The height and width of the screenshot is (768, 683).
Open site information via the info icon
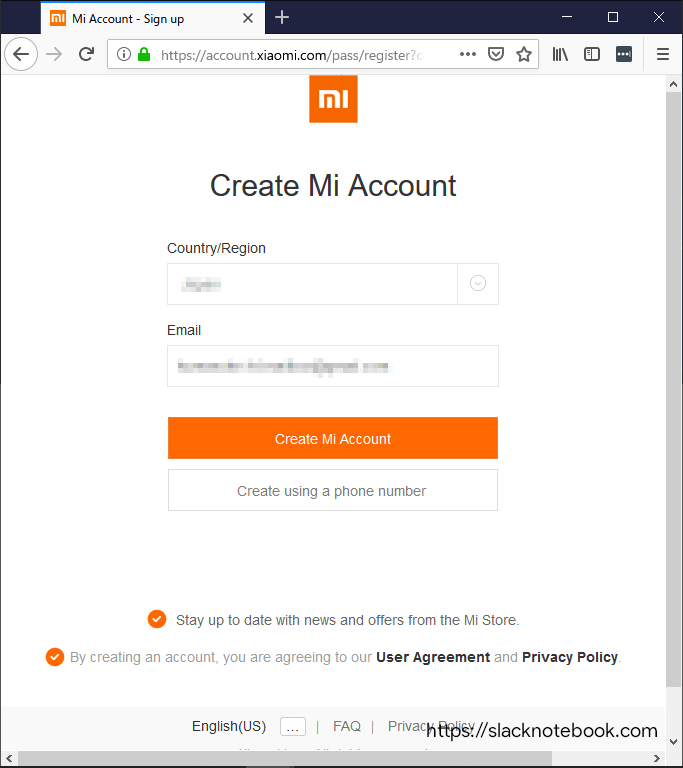(x=124, y=54)
